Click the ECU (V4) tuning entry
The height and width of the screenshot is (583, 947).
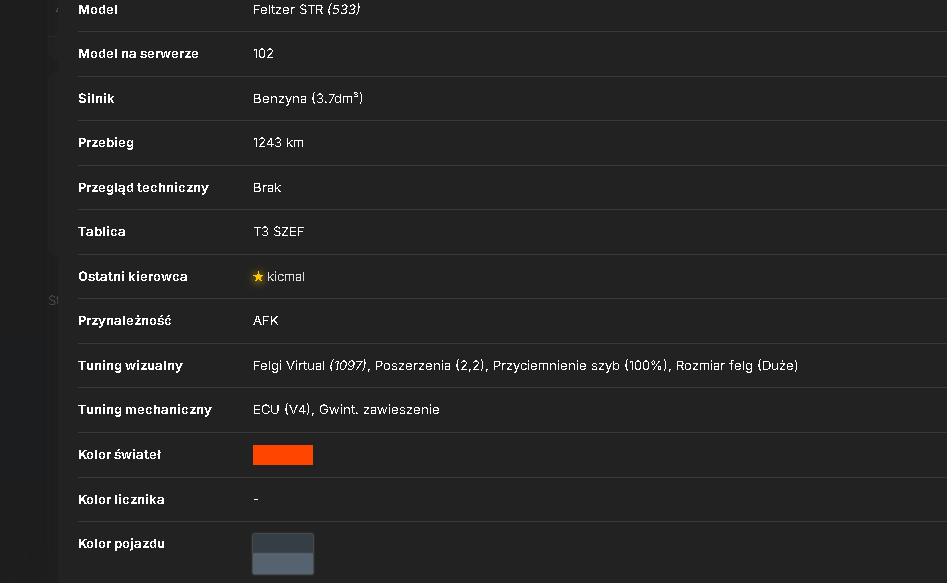281,410
